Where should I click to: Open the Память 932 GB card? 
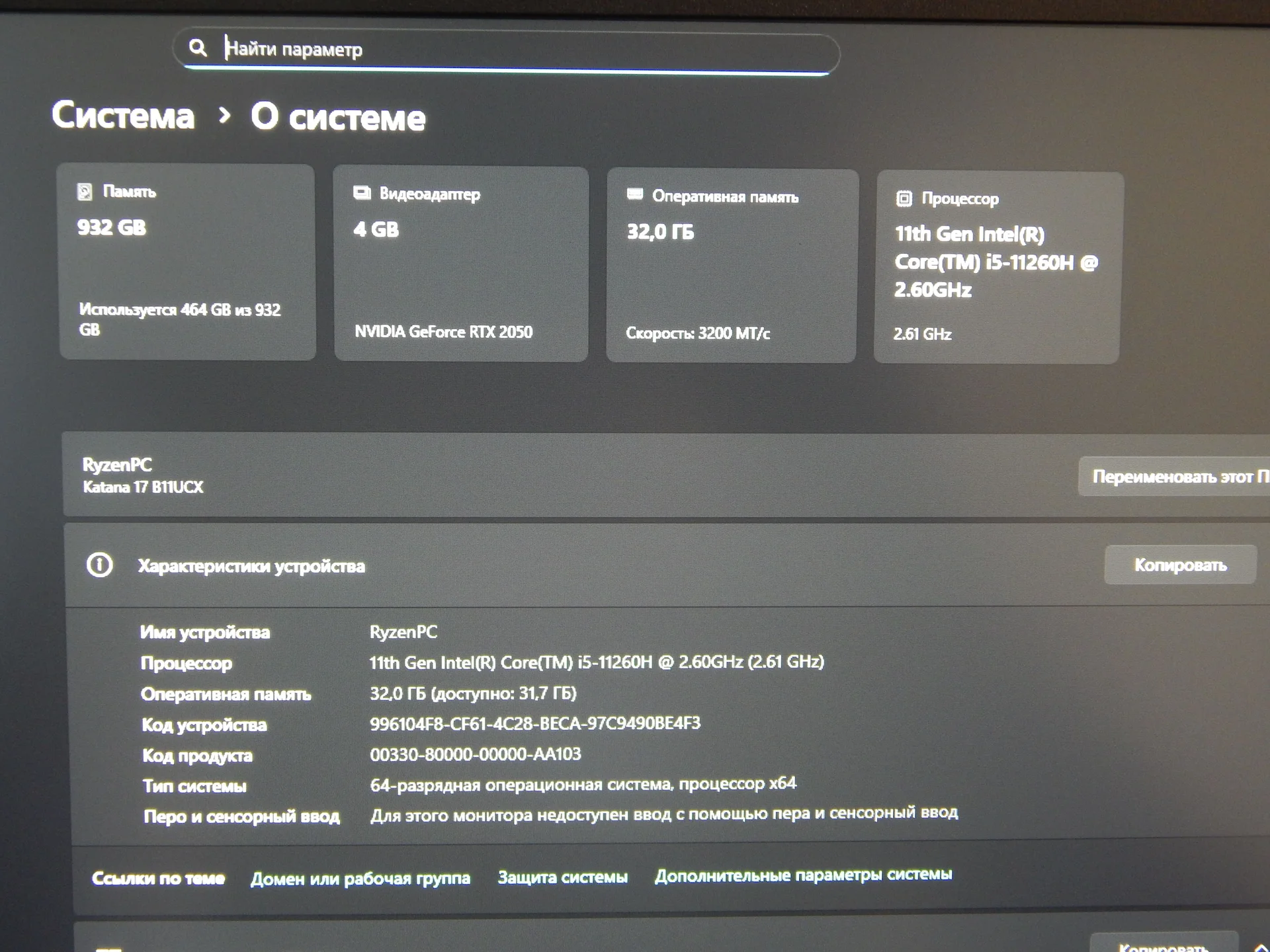187,262
